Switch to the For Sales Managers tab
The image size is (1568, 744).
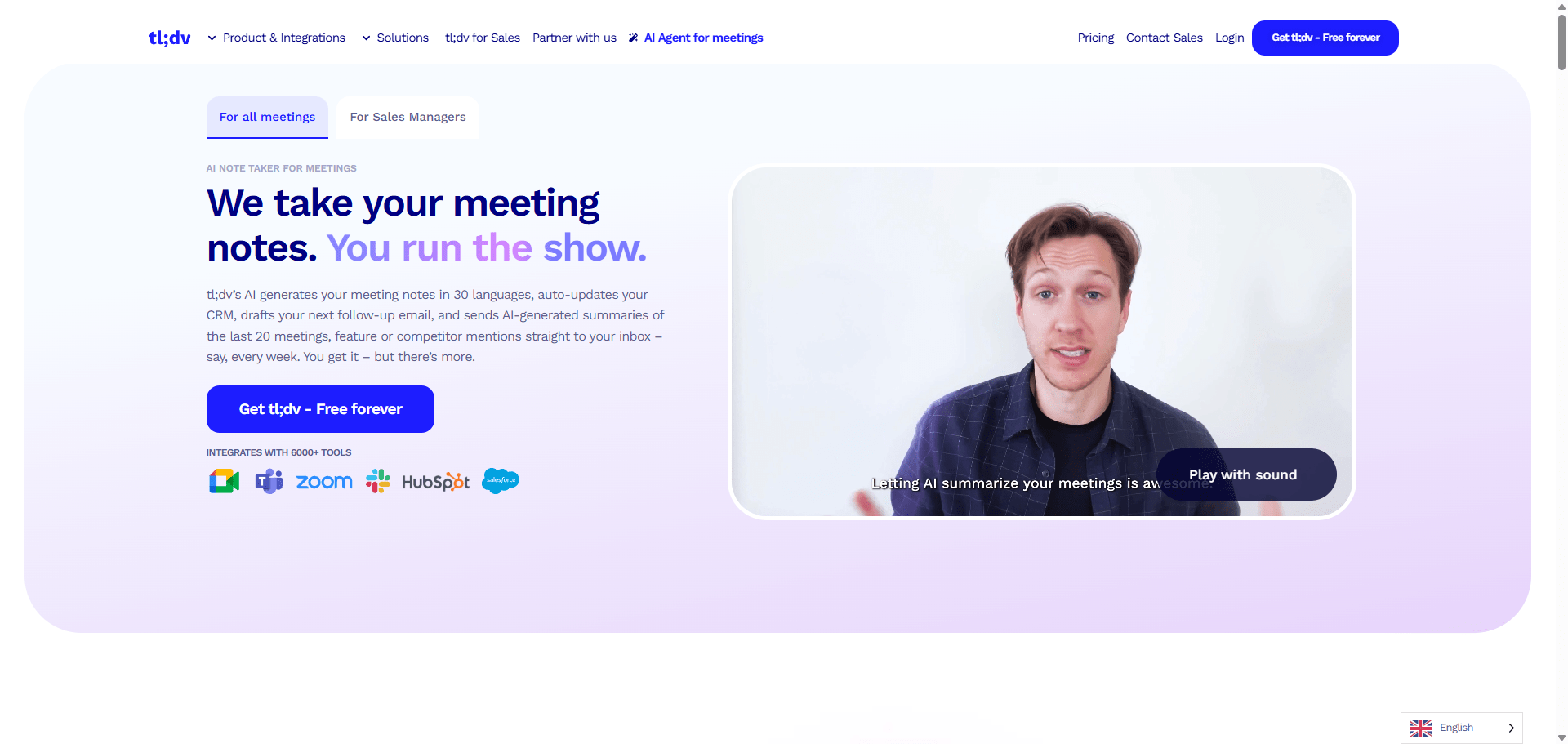pos(408,117)
